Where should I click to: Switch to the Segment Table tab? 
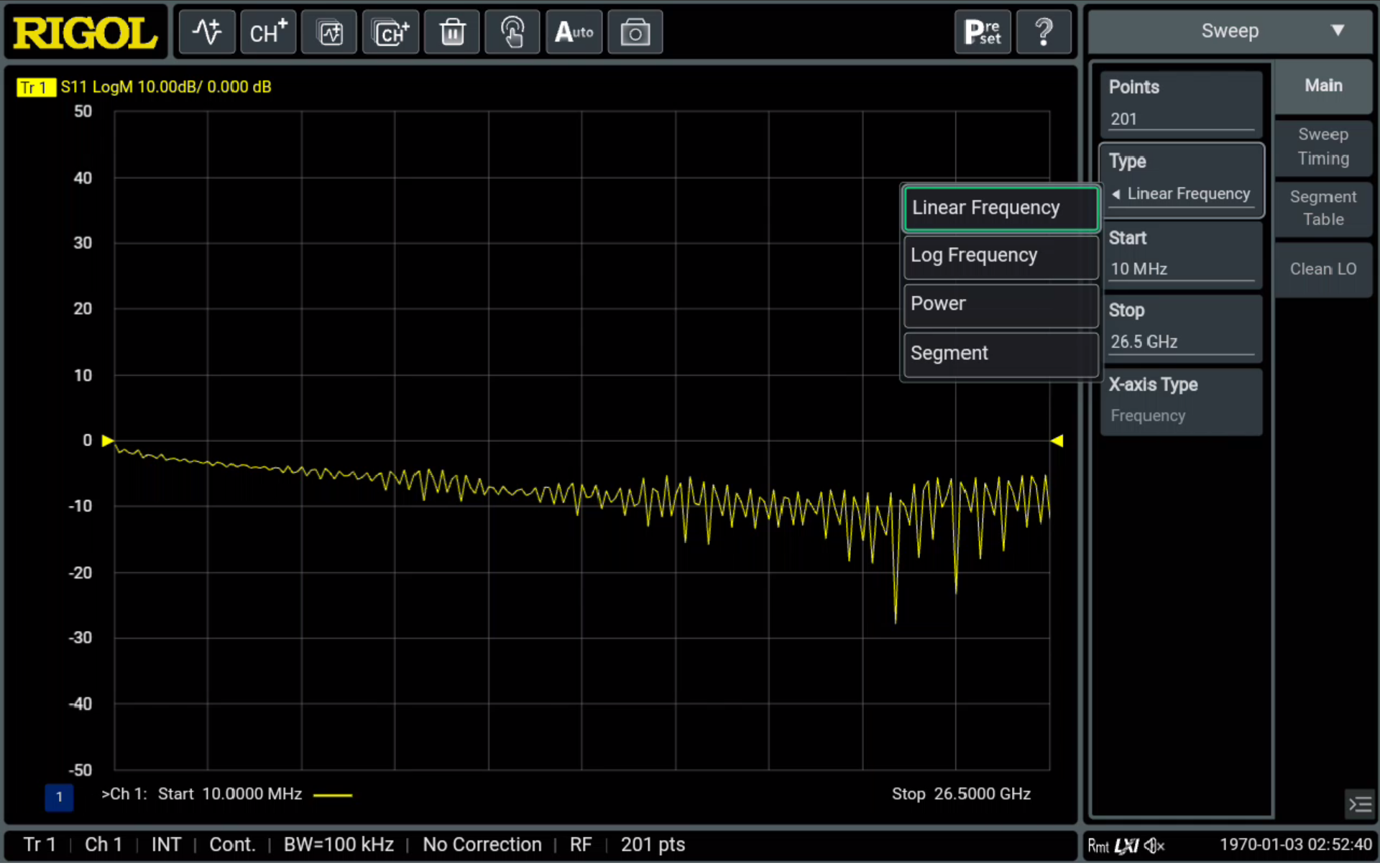(x=1323, y=208)
